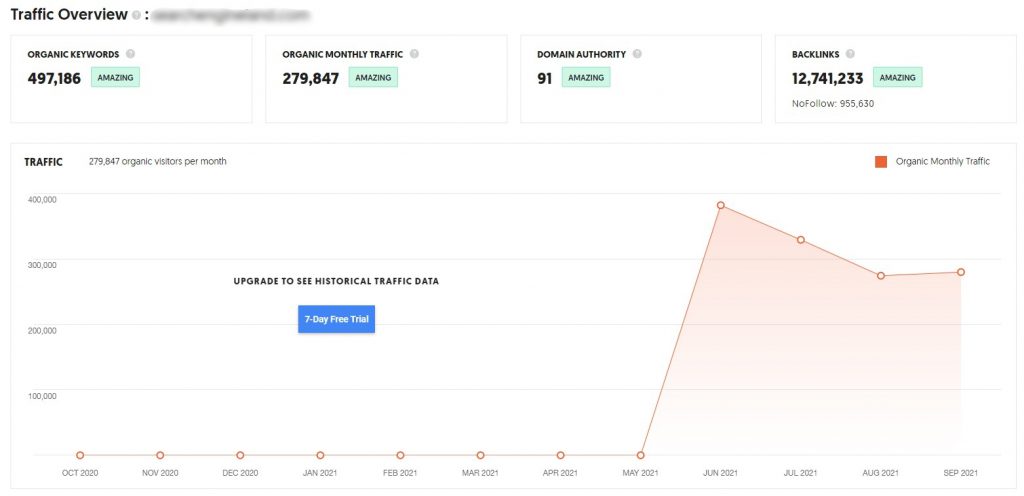1024x496 pixels.
Task: Select the SEP 2021 data point
Action: tap(961, 272)
